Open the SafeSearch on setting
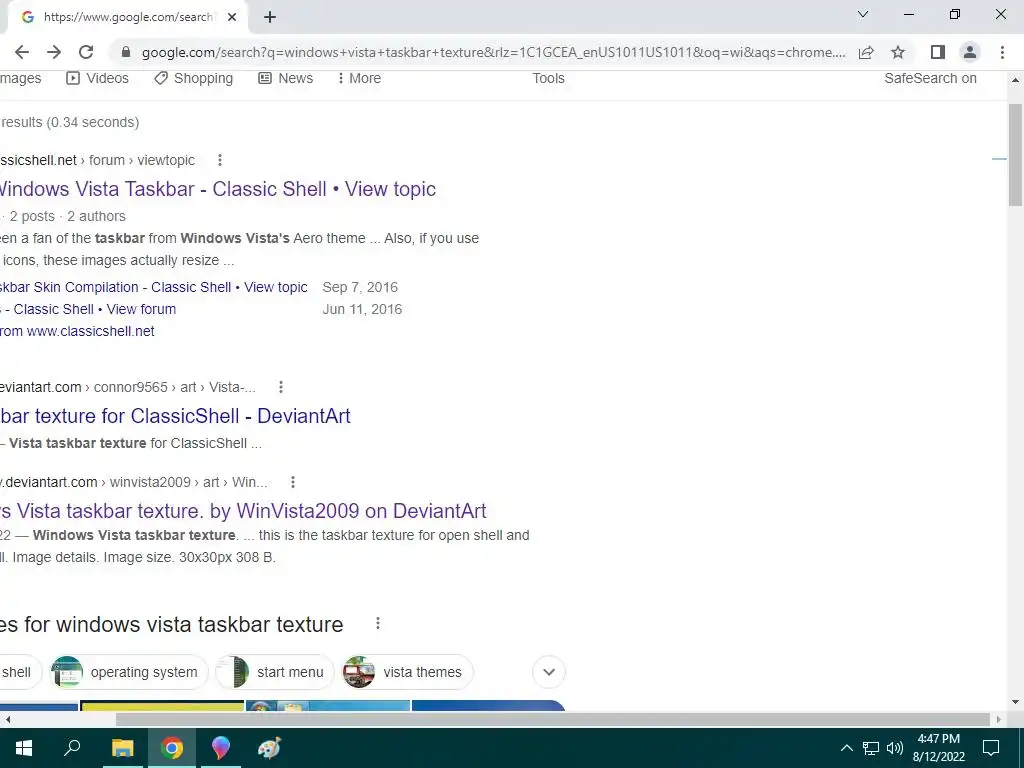Viewport: 1024px width, 768px height. coord(930,78)
